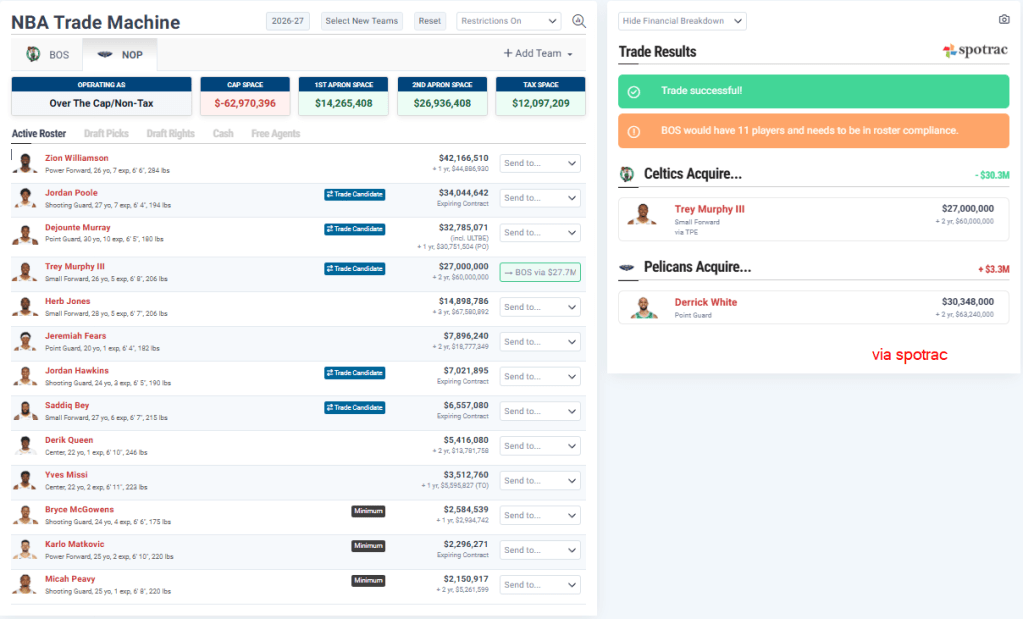The image size is (1023, 619).
Task: Click Trade Candidate badge for Jordan Hawkins
Action: [354, 373]
